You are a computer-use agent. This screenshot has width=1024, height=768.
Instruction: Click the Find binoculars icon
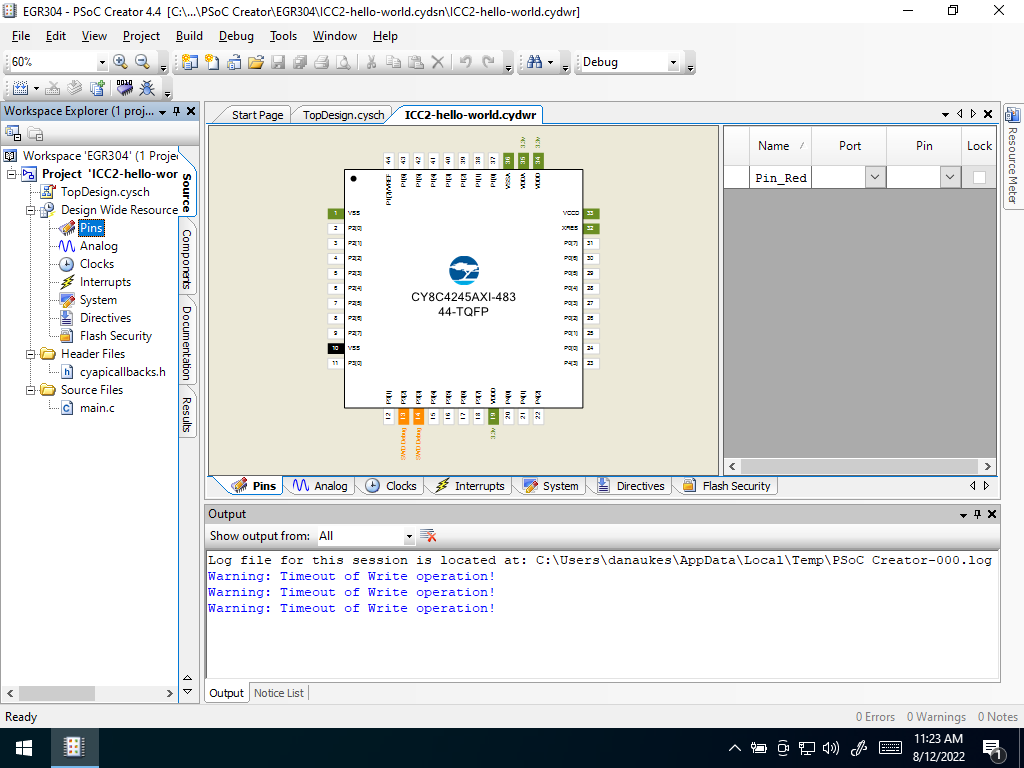[x=534, y=62]
